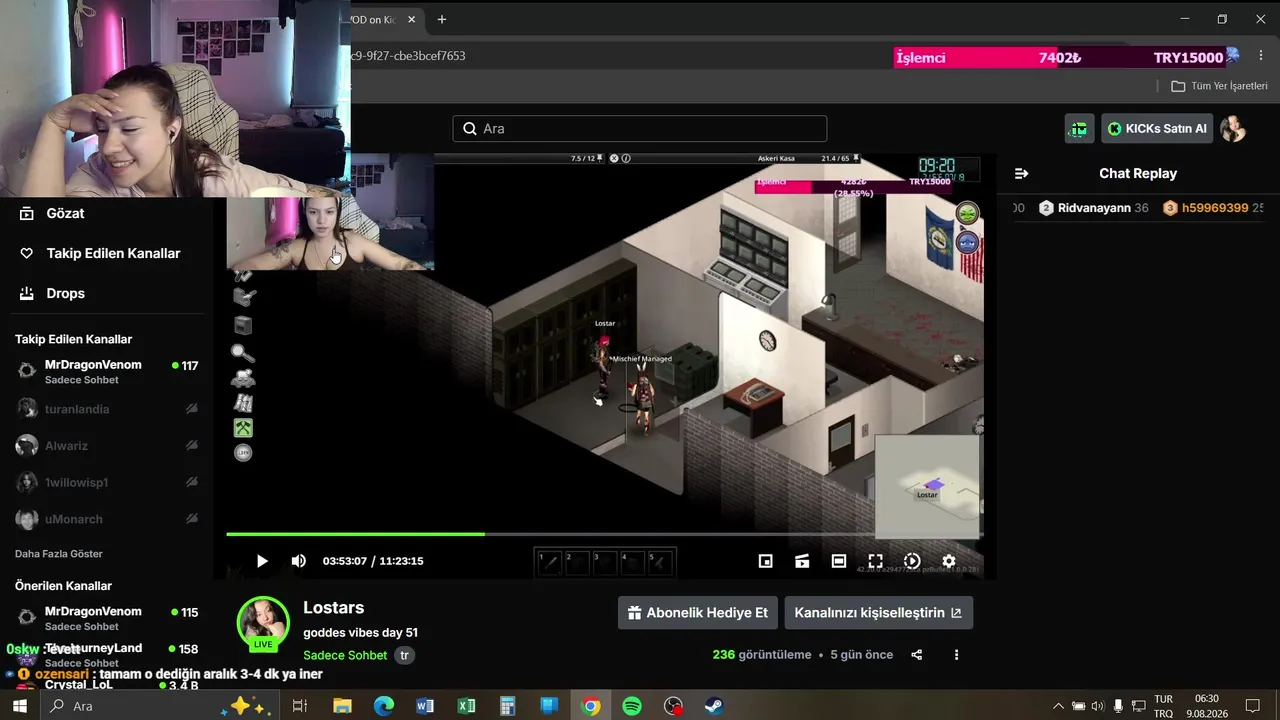Open Tüm Yer İşaretleri bookmarks folder
Image resolution: width=1280 pixels, height=720 pixels.
(1219, 86)
